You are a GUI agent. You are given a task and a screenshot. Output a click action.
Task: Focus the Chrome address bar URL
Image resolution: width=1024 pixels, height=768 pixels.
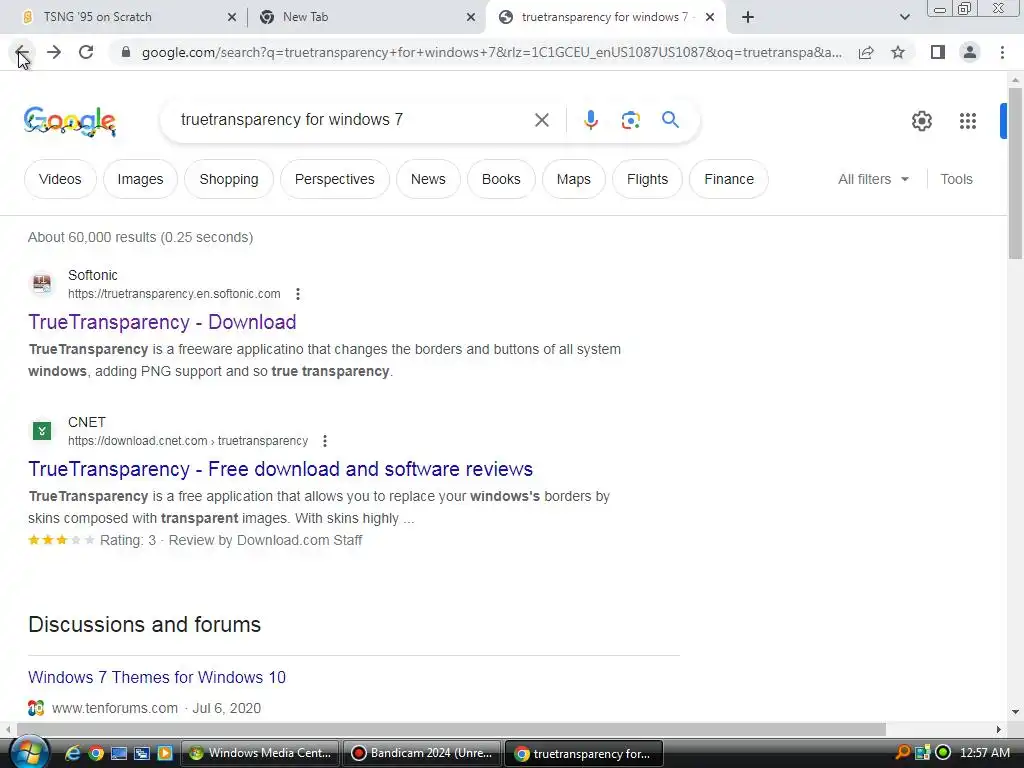pyautogui.click(x=491, y=52)
